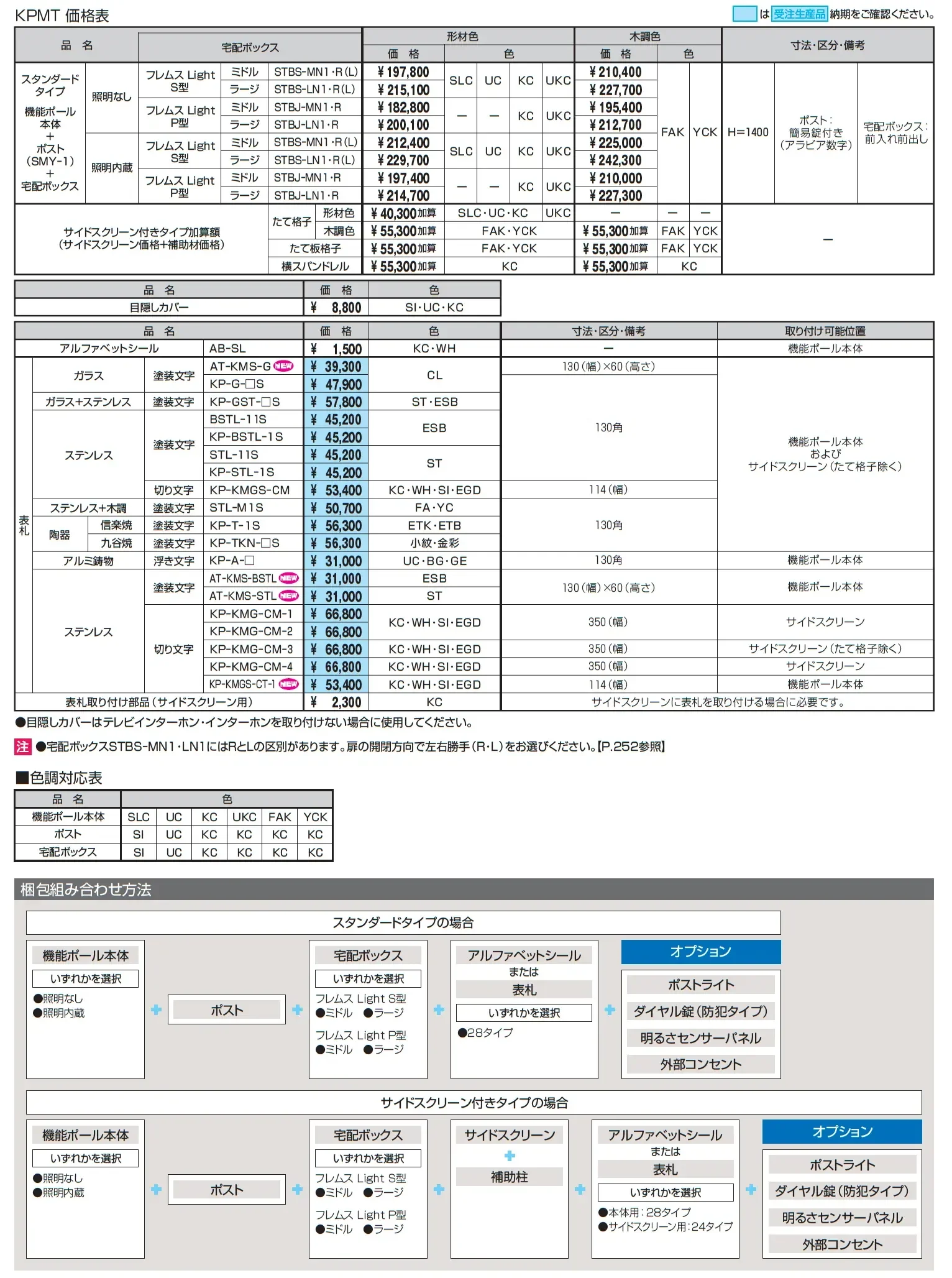Click the たて板格子 row label

315,249
